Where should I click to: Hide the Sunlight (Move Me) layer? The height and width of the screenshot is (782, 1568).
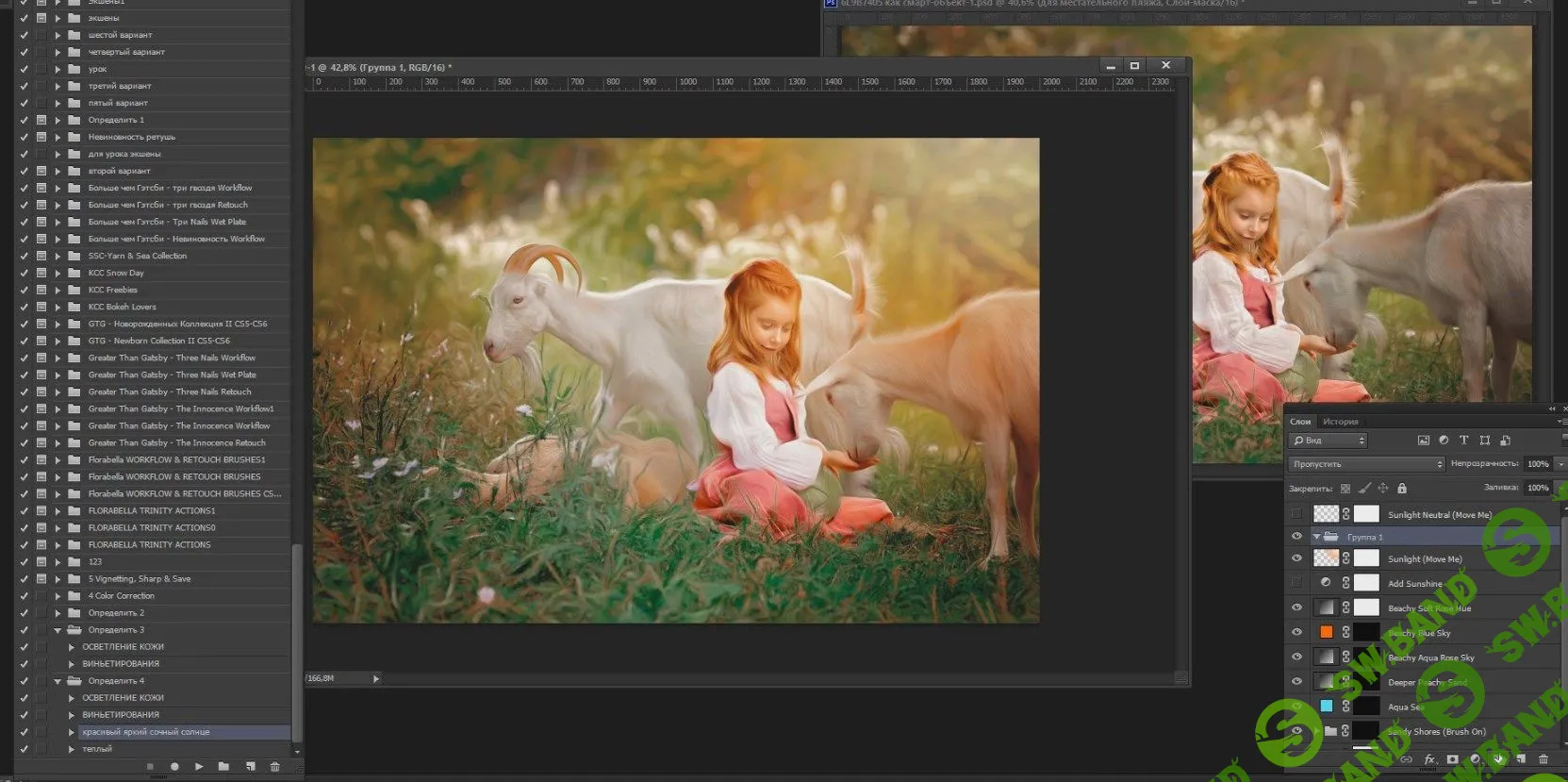pyautogui.click(x=1296, y=558)
